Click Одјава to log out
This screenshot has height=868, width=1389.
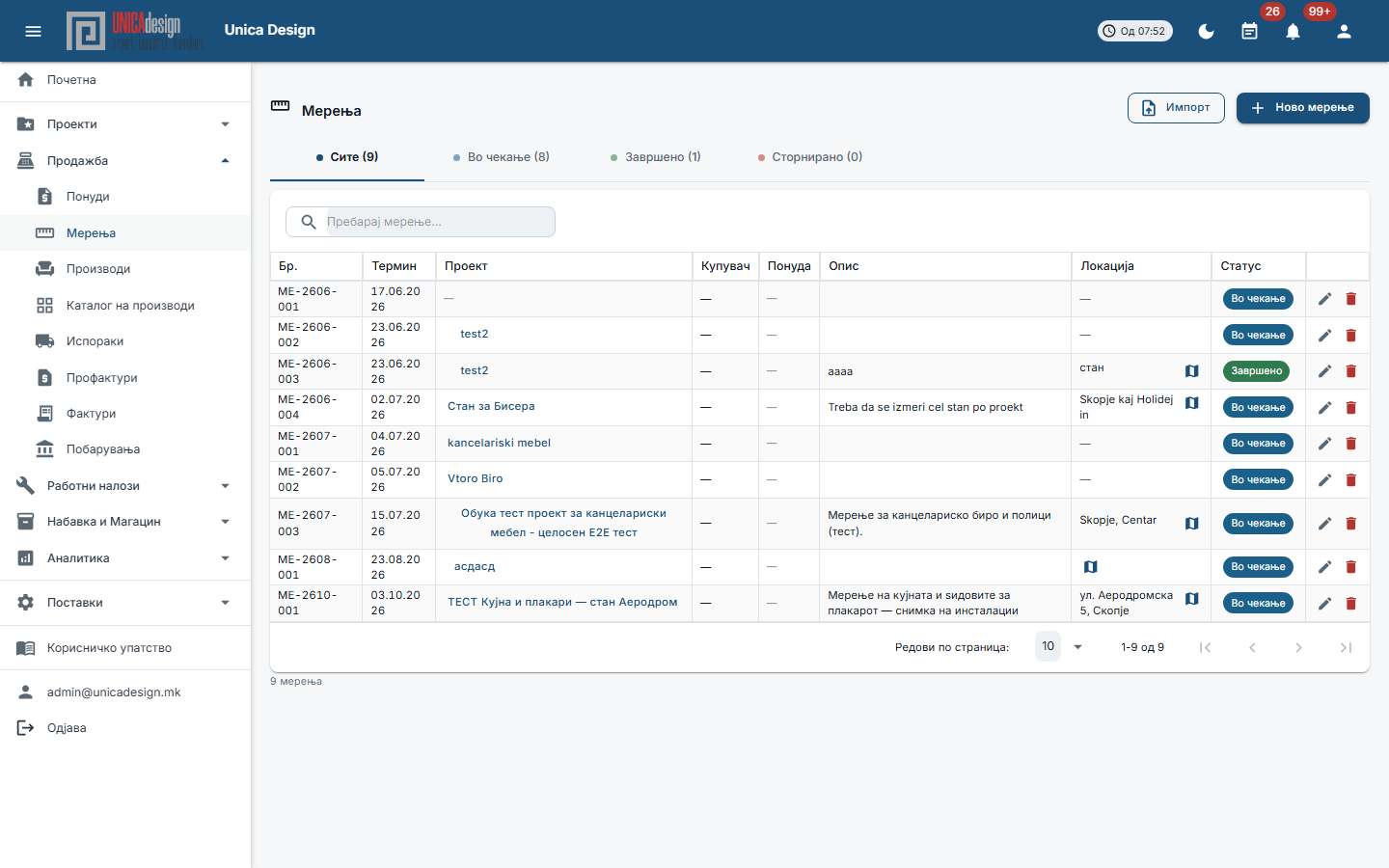125,728
